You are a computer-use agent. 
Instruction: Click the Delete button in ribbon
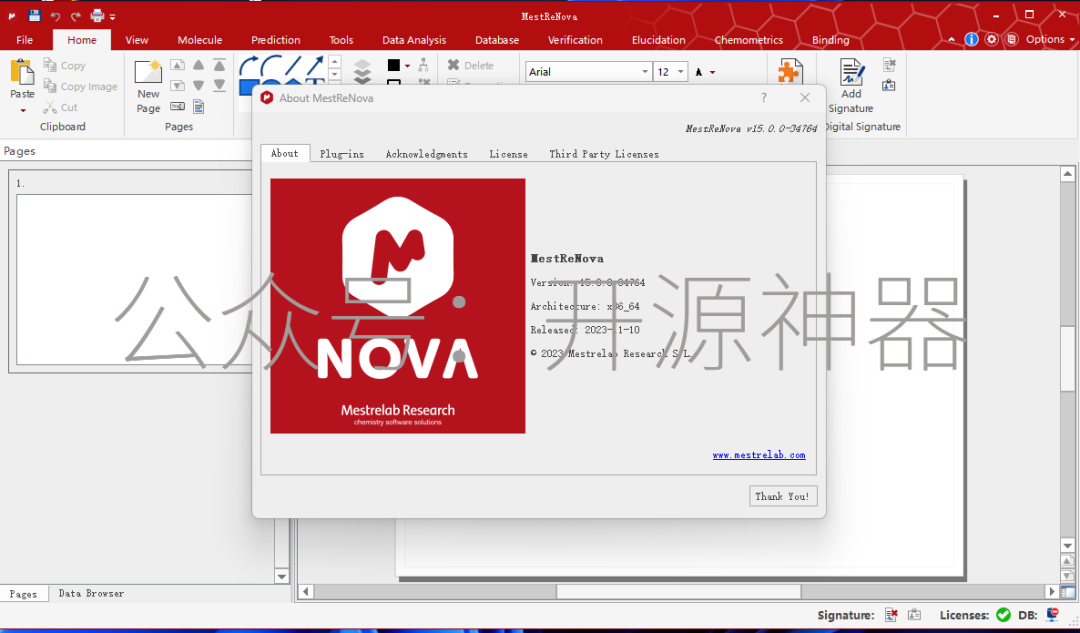click(x=471, y=65)
